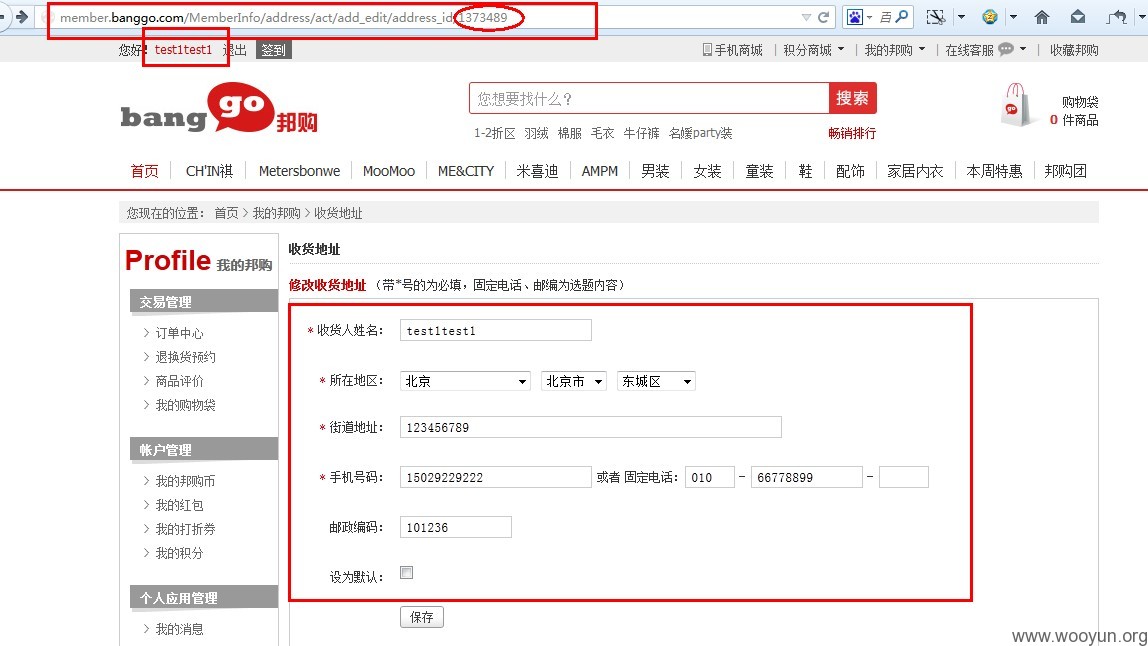Click the Baidu paw search engine icon

[x=854, y=17]
